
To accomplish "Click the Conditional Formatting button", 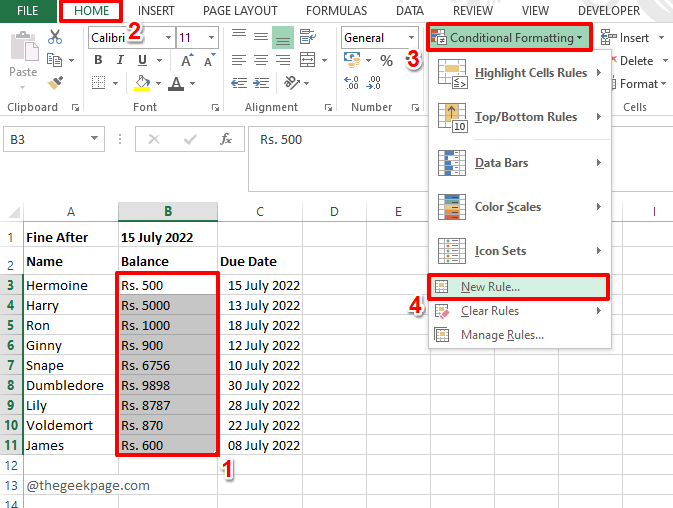I will pyautogui.click(x=508, y=38).
